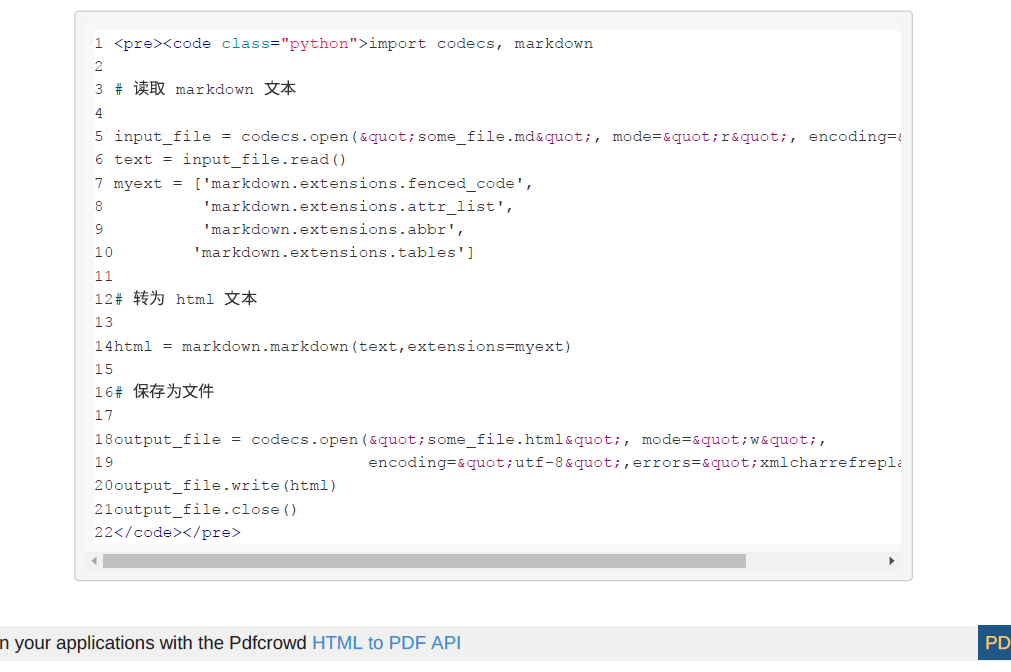Click the dark blue PDF button at bottom right
The height and width of the screenshot is (672, 1011).
pyautogui.click(x=995, y=643)
